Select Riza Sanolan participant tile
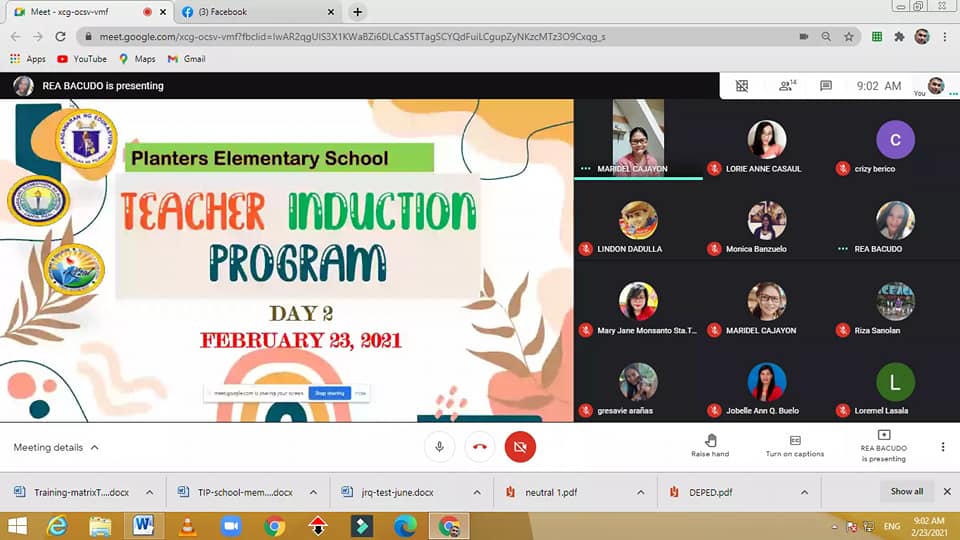 (x=896, y=301)
